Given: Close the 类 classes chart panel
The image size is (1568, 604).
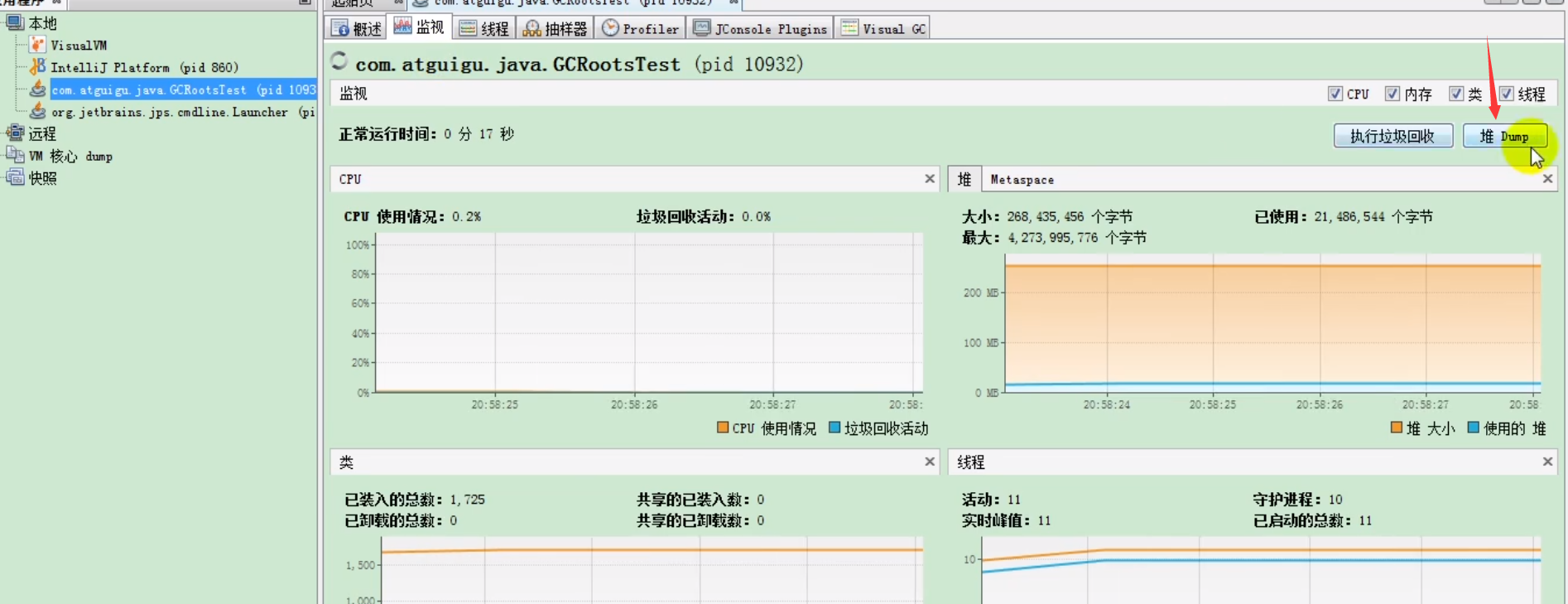Looking at the screenshot, I should point(930,461).
